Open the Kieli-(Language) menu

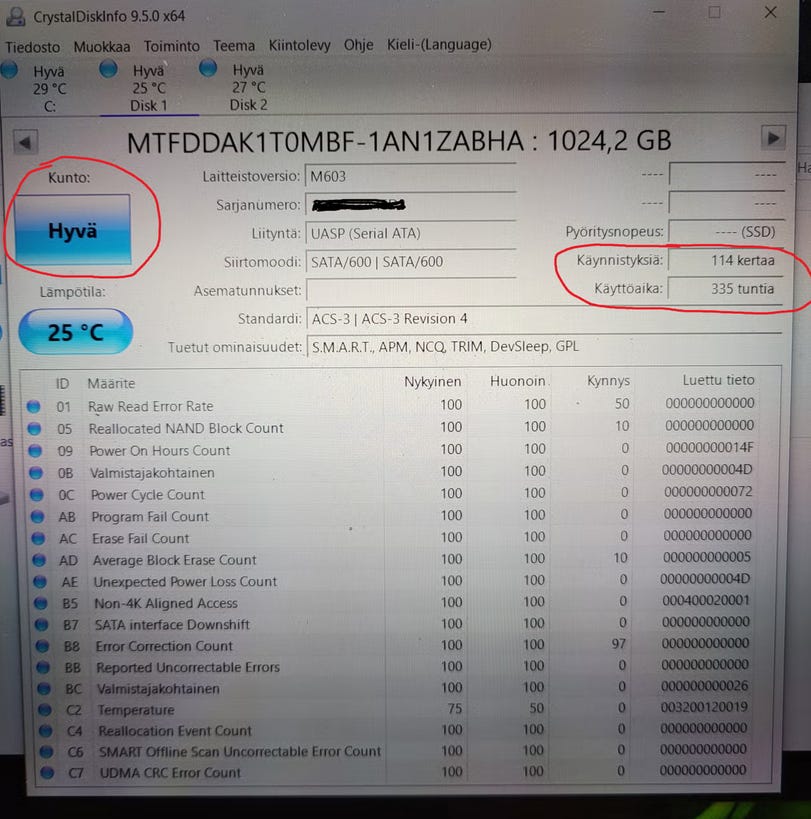point(439,44)
